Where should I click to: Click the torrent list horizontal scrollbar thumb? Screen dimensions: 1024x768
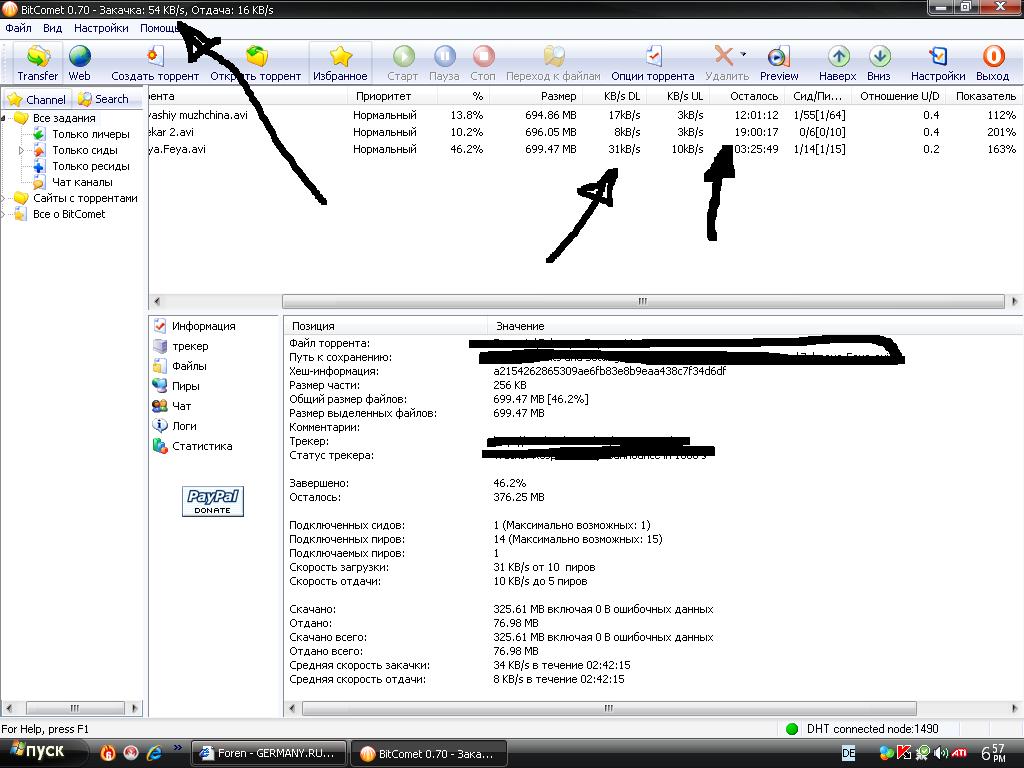tap(643, 301)
